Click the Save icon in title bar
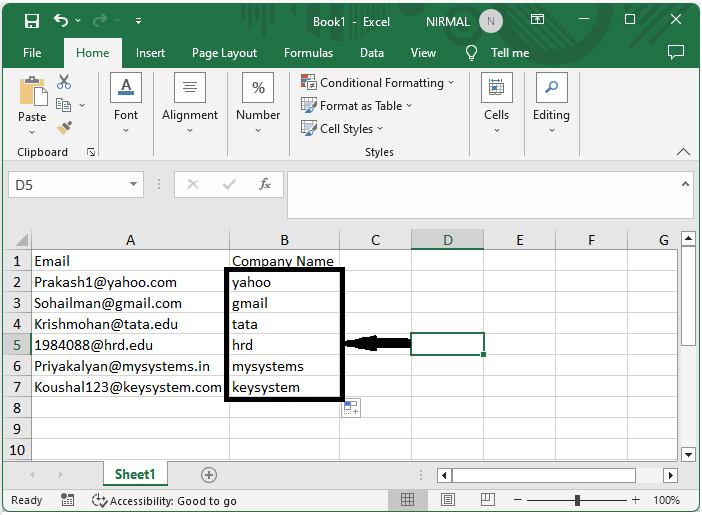Image resolution: width=702 pixels, height=515 pixels. tap(31, 20)
